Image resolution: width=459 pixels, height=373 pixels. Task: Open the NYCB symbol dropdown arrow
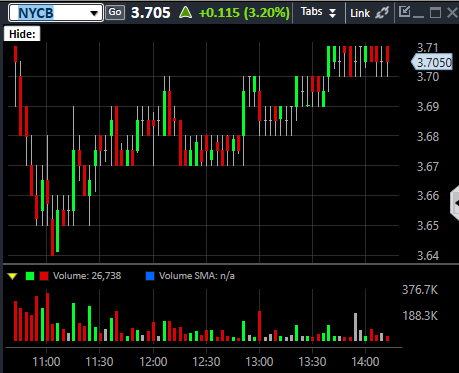(94, 13)
